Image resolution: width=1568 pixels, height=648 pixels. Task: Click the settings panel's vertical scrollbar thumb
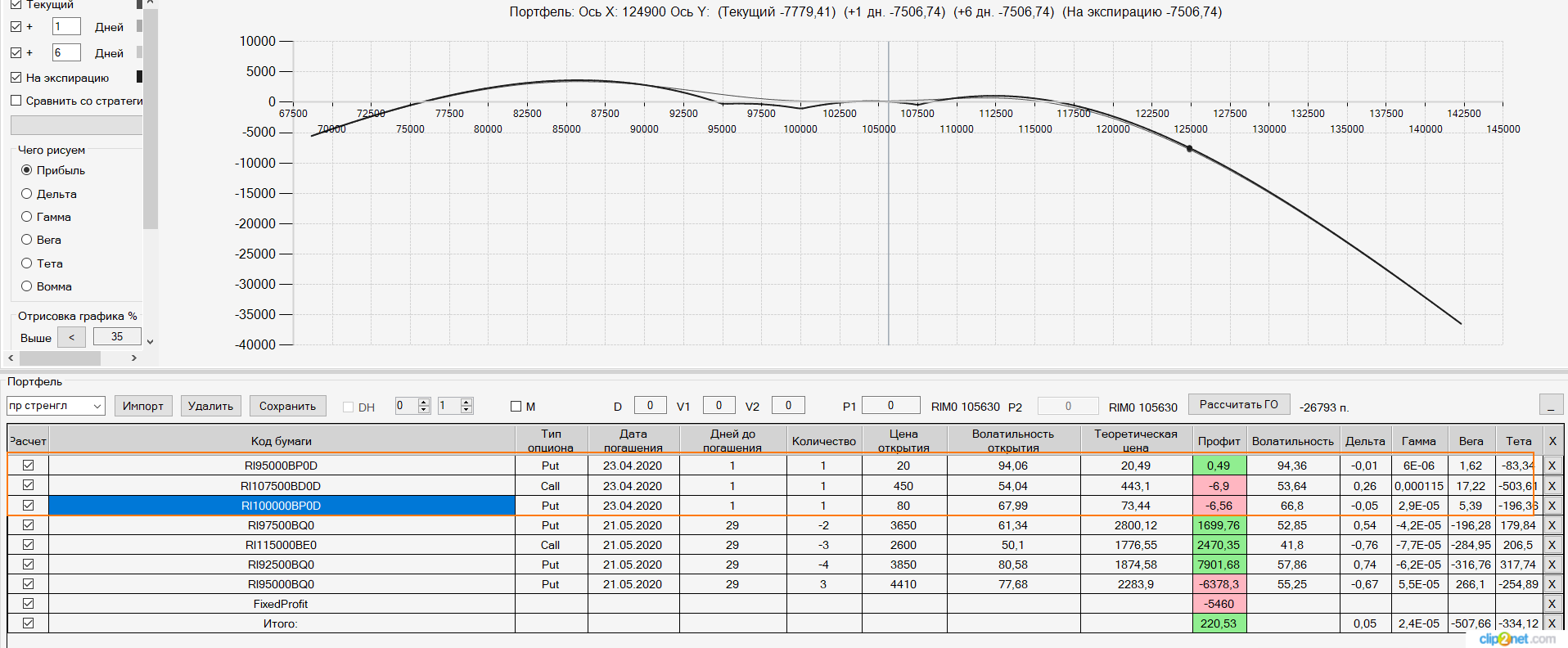pyautogui.click(x=150, y=119)
